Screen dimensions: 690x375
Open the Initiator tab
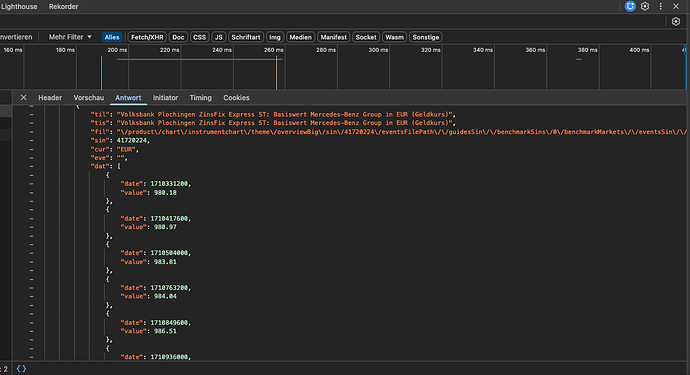165,98
